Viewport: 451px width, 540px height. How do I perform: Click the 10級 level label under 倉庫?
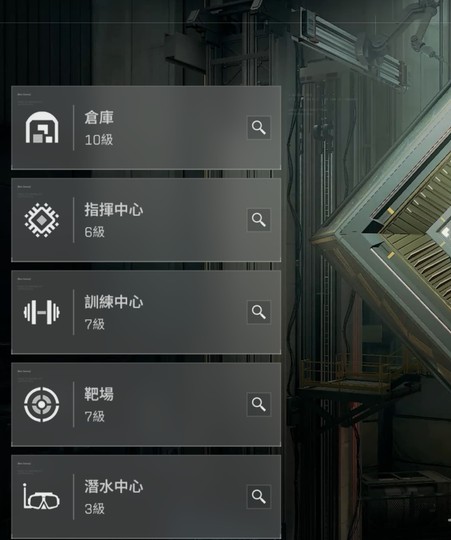(x=99, y=140)
